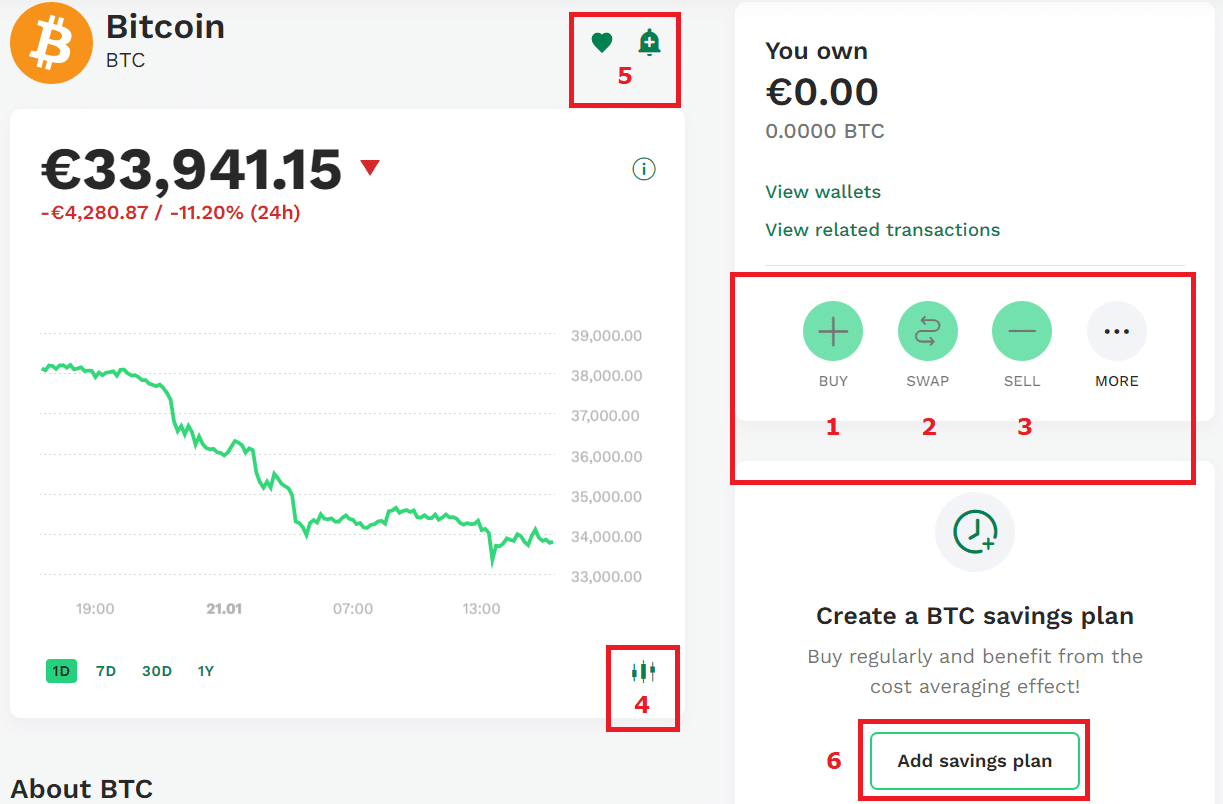Screen dimensions: 1223x804
Task: Click the minus Sell icon
Action: pos(1021,331)
